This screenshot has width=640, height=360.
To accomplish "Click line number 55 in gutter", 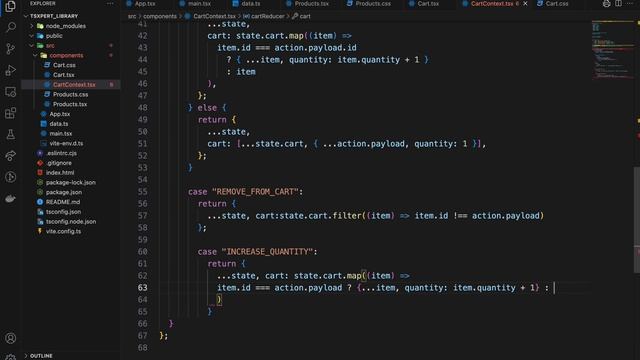I will 142,192.
